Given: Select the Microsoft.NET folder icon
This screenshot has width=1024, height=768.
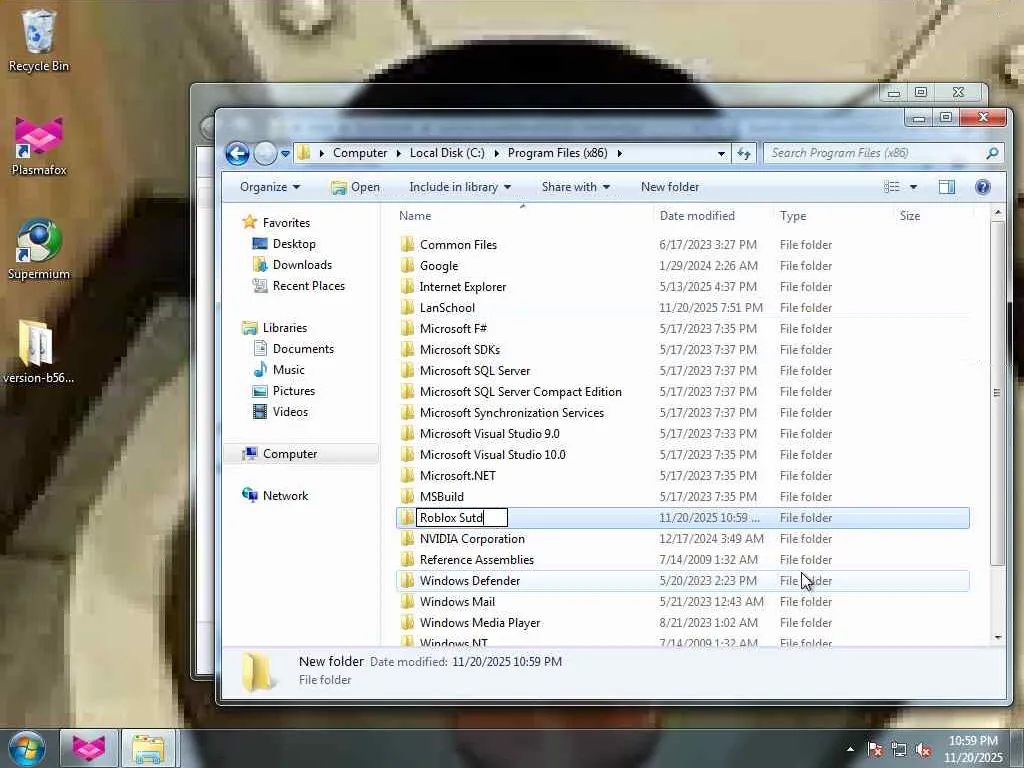Looking at the screenshot, I should coord(408,475).
